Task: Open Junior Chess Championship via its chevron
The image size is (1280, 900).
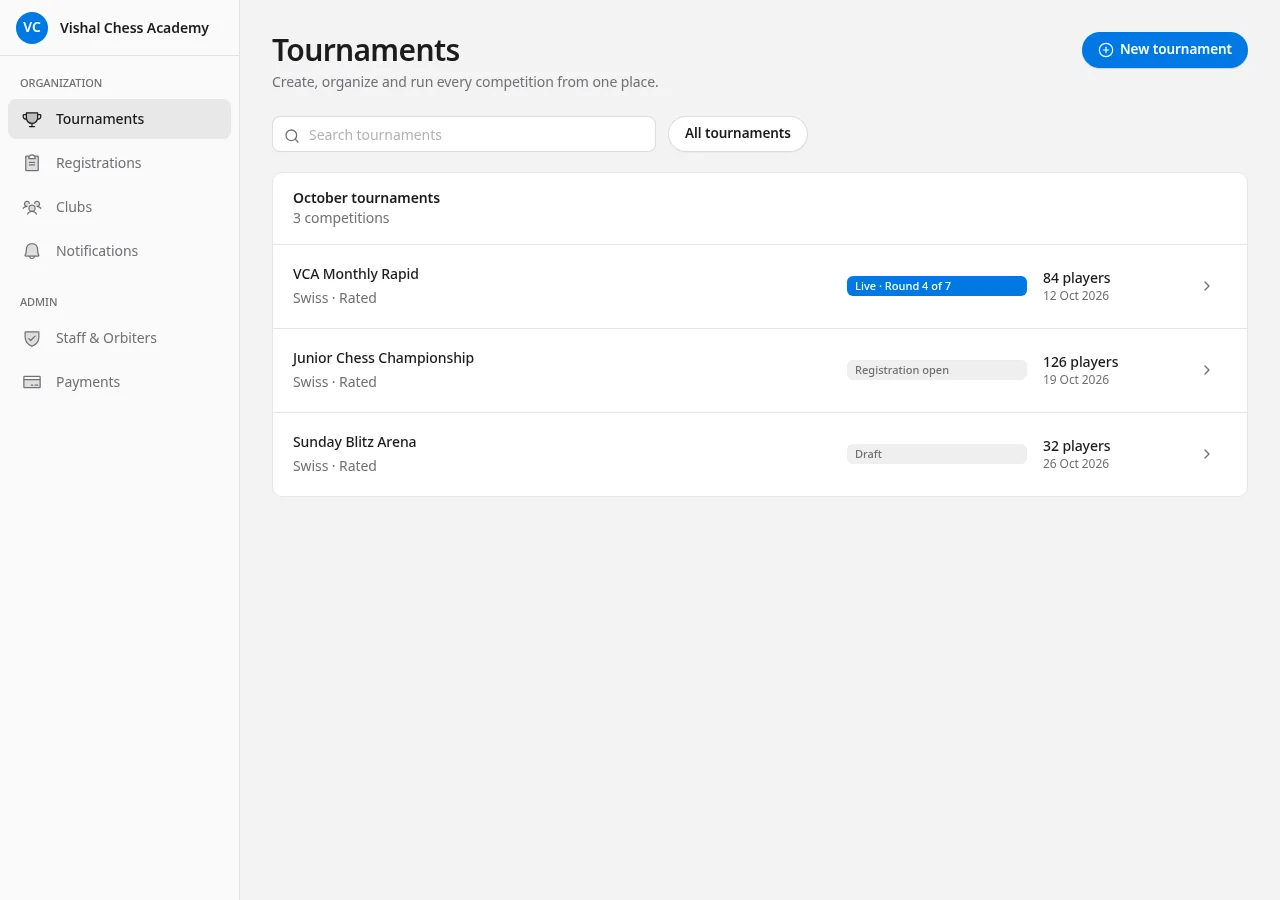Action: [x=1207, y=370]
